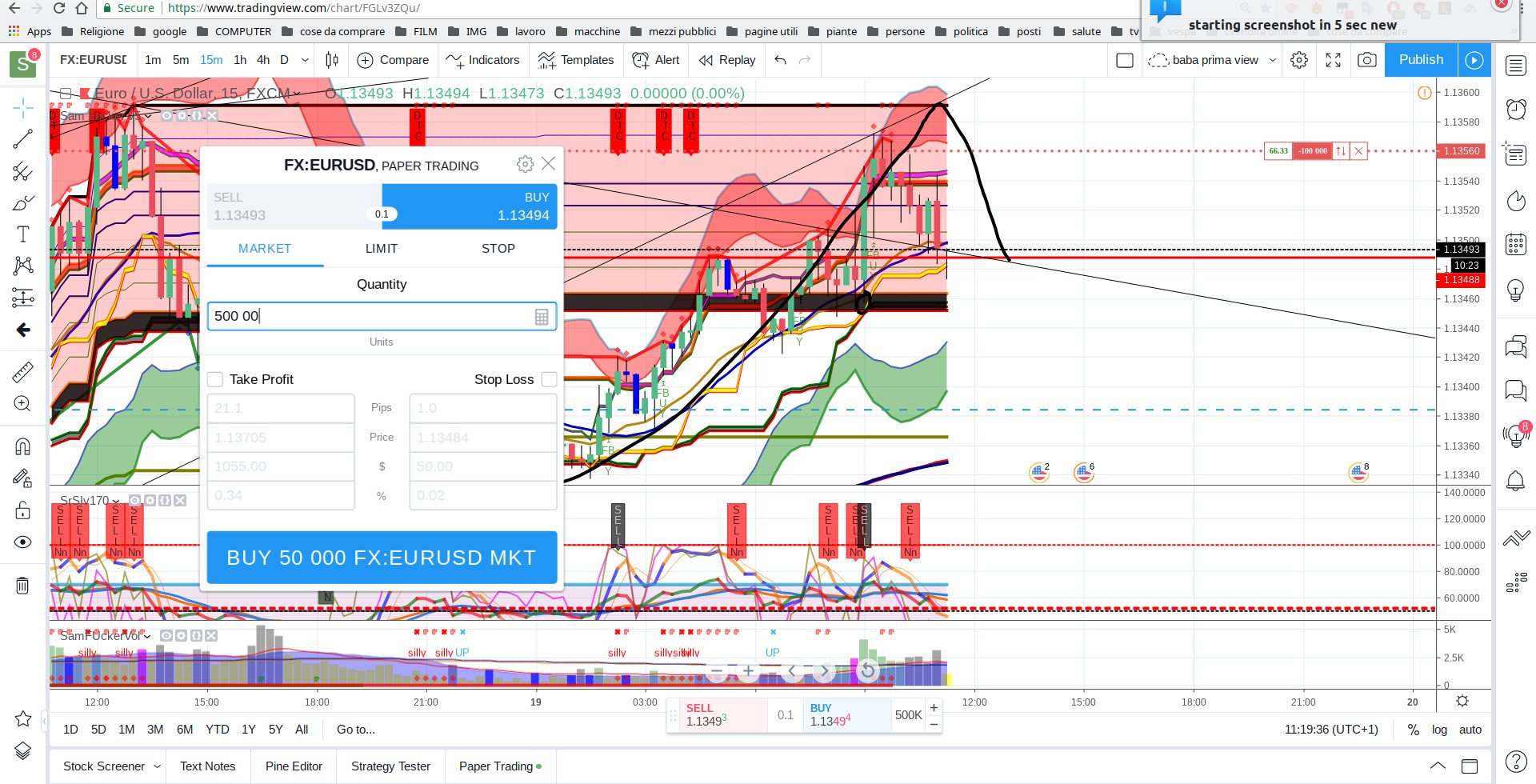Open the pitchfork tools
Viewport: 1536px width, 784px height.
point(22,171)
